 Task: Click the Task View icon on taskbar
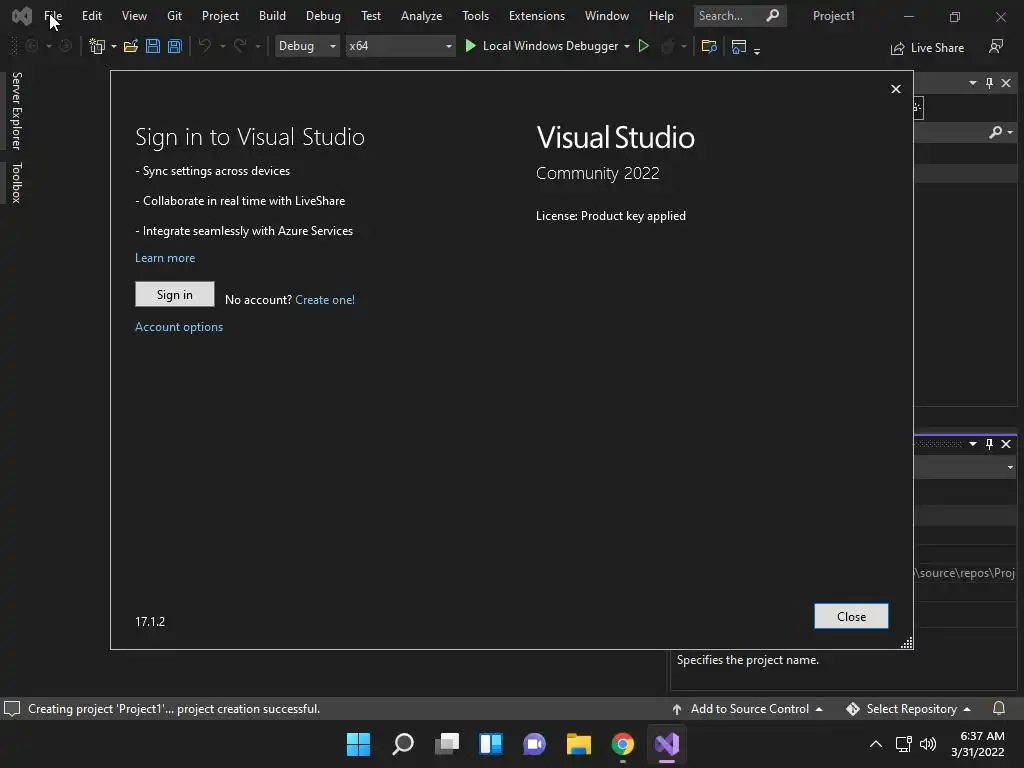447,744
